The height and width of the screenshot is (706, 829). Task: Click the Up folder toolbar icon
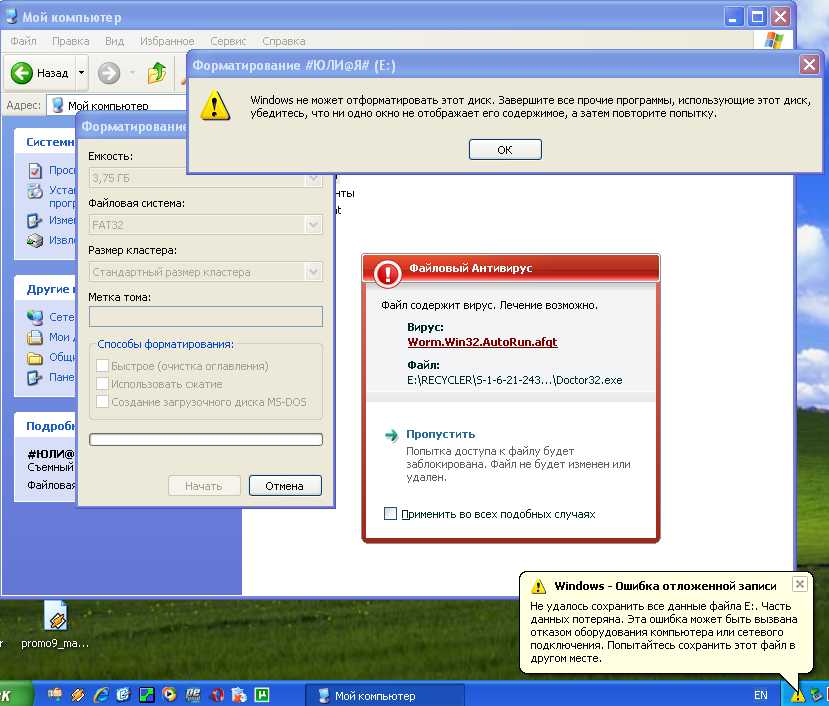click(156, 73)
